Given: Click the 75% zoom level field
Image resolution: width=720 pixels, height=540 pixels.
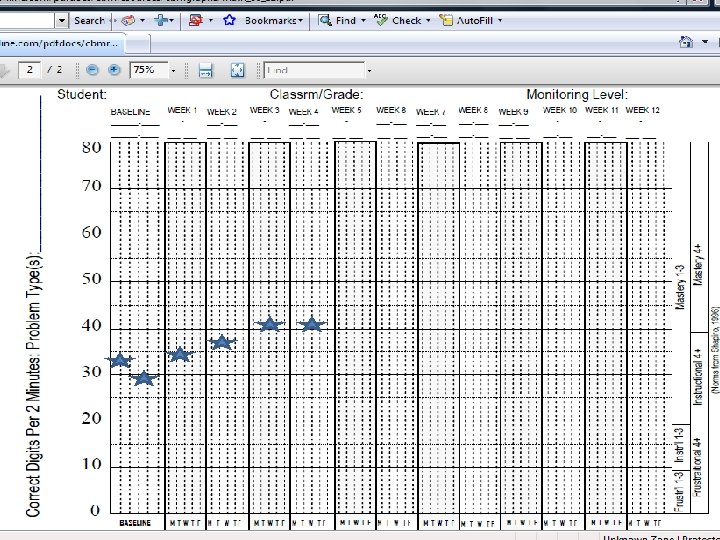Looking at the screenshot, I should [149, 70].
